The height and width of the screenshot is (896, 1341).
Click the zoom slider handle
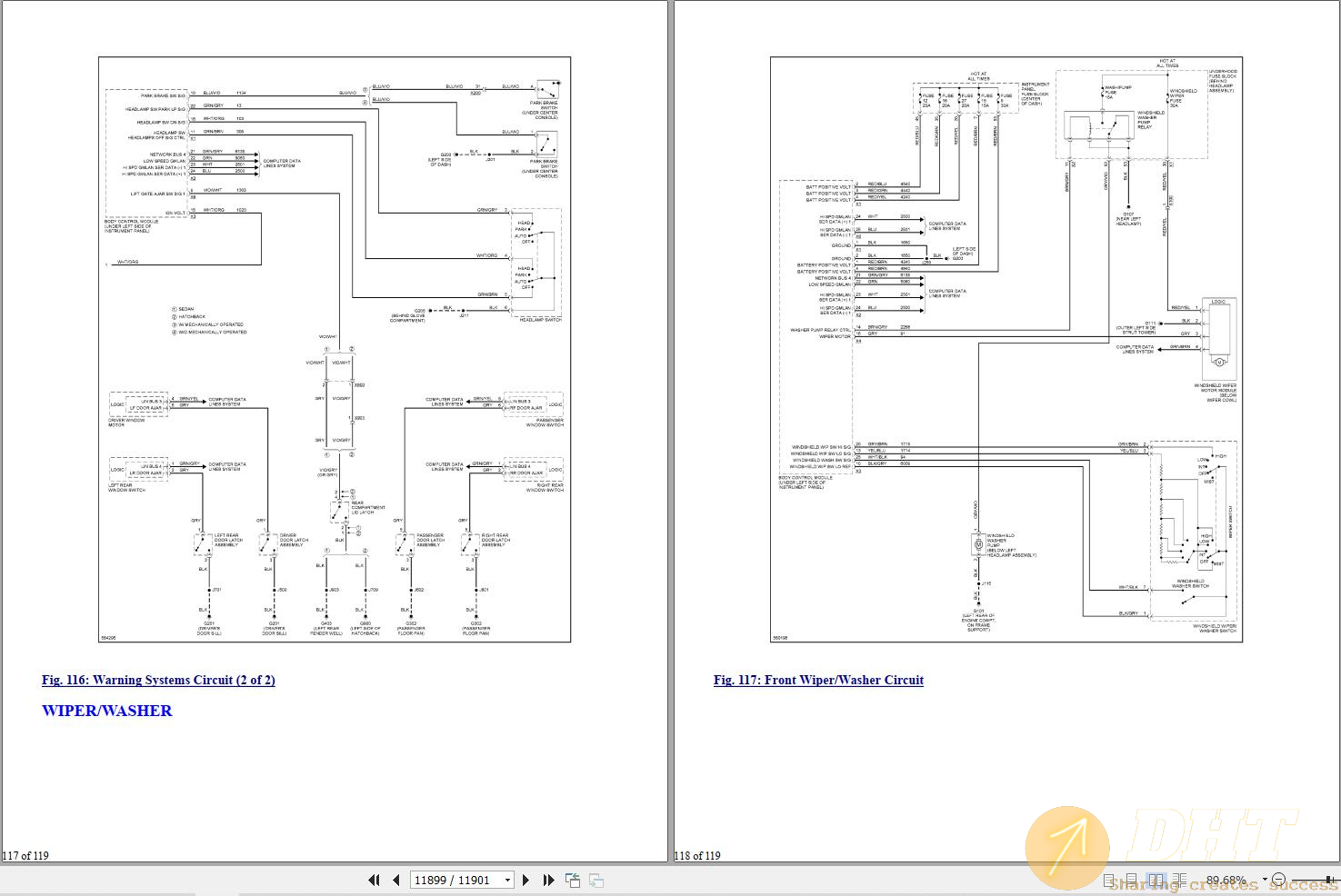(x=1328, y=880)
